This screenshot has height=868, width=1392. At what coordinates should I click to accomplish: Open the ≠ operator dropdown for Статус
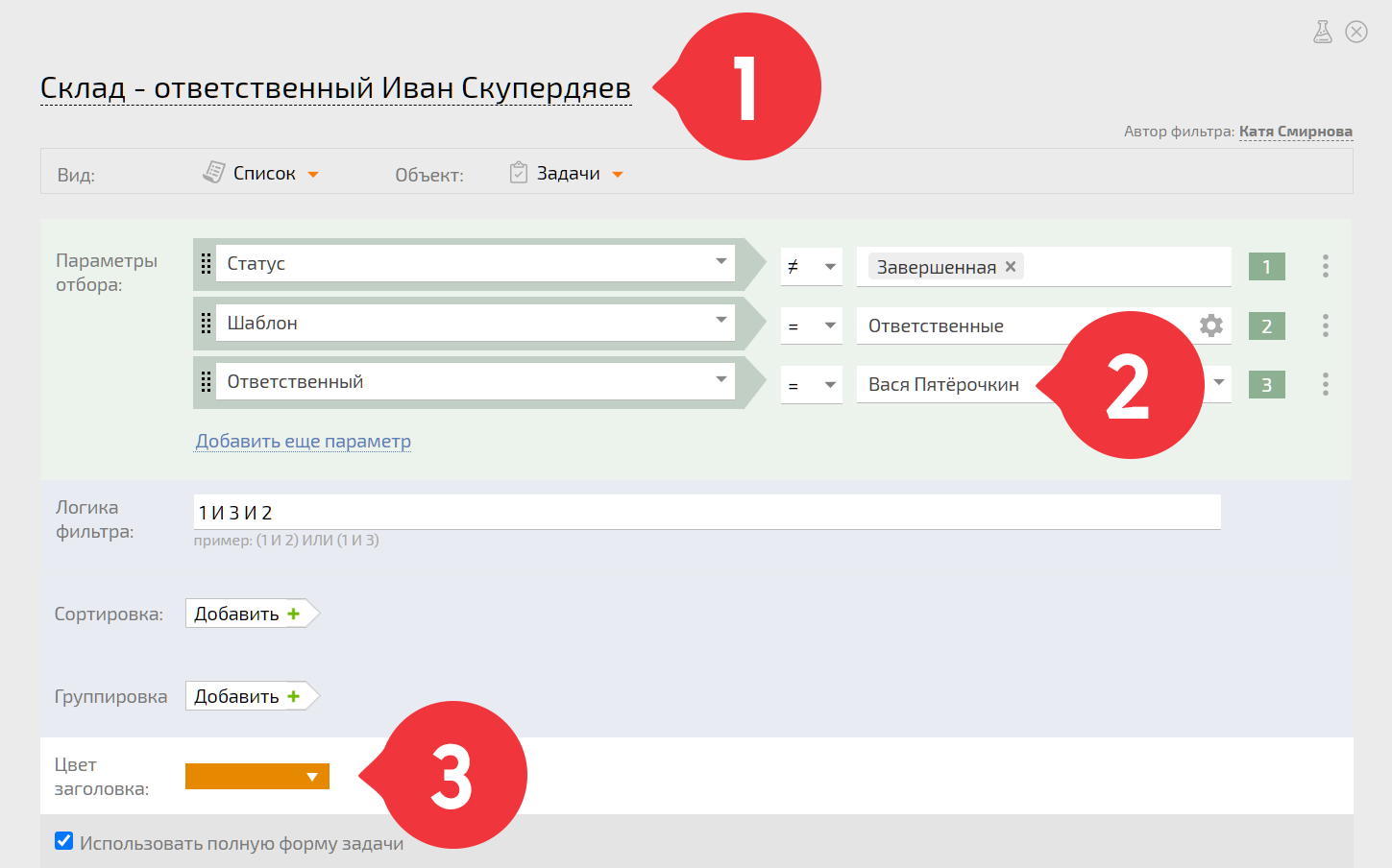[812, 267]
